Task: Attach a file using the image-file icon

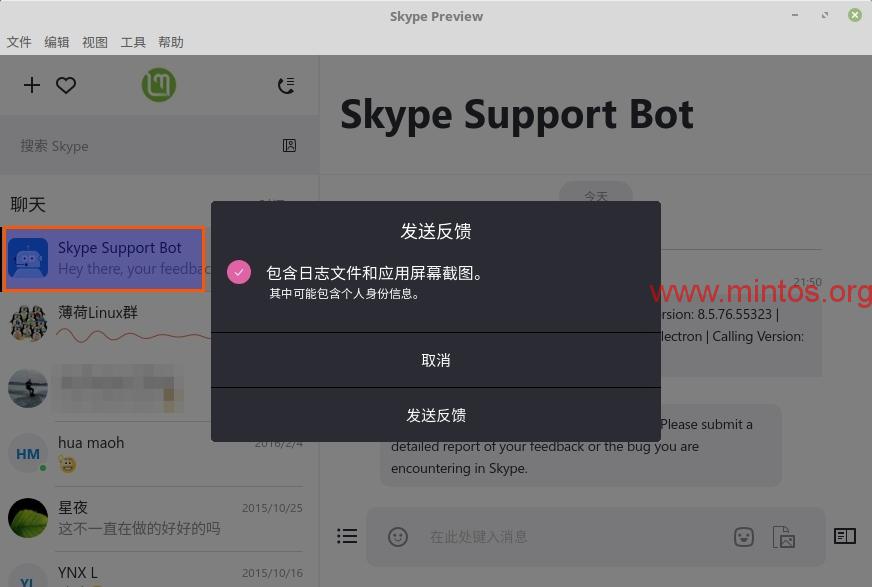Action: coord(784,537)
